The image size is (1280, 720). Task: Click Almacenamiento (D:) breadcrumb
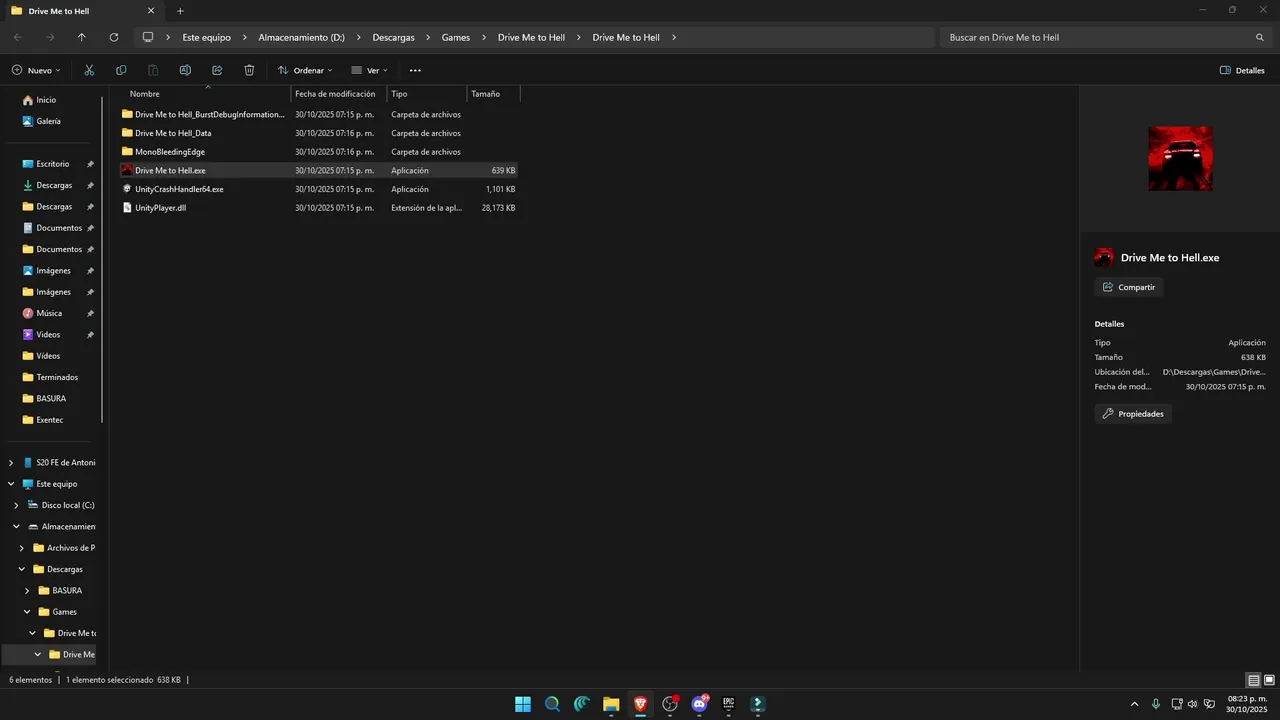[x=301, y=37]
